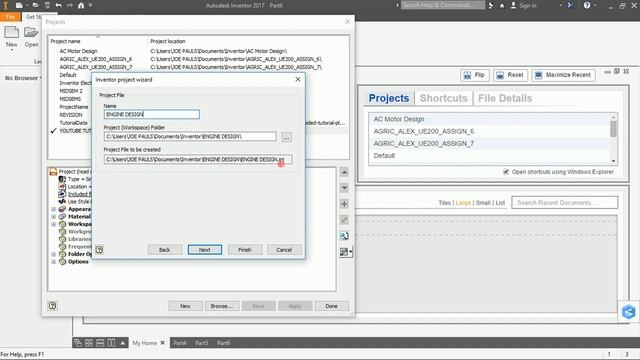
Task: Click the help icon in the Projects dialog
Action: coord(52,306)
